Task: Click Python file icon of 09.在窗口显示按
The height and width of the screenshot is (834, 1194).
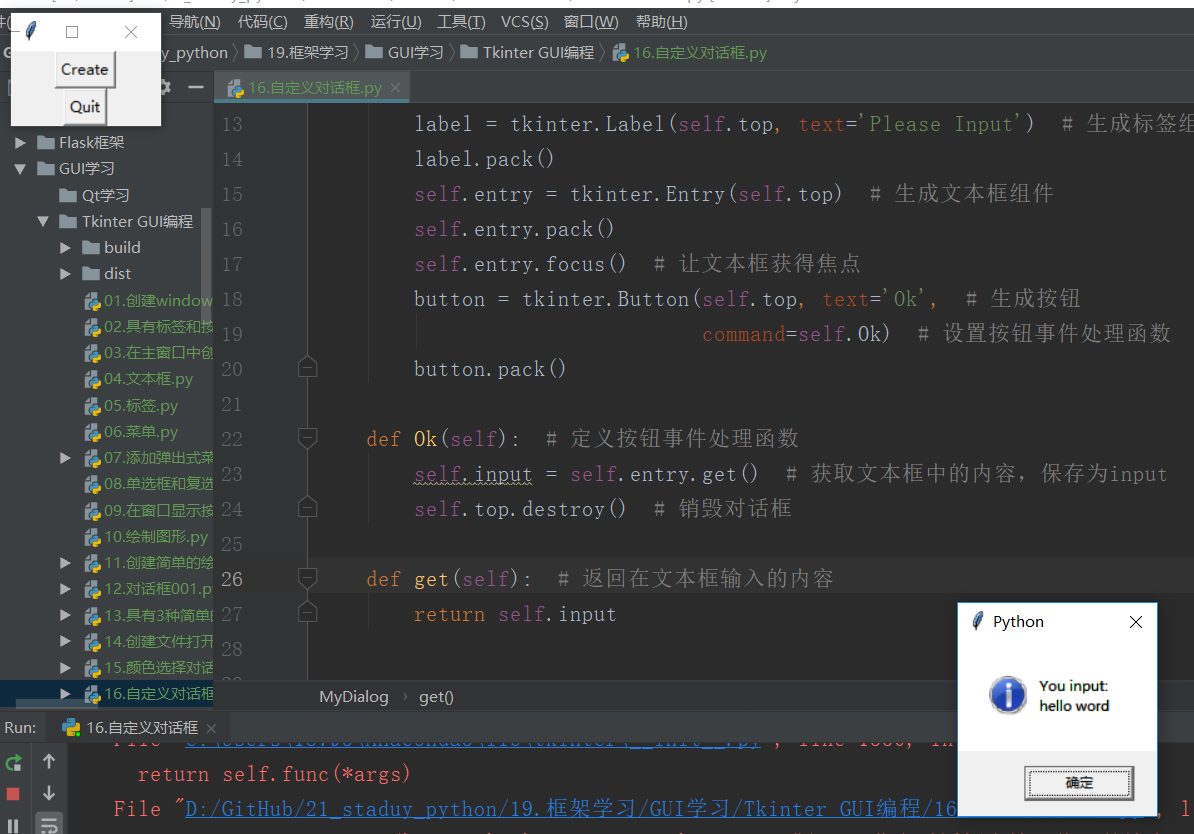Action: click(x=92, y=511)
